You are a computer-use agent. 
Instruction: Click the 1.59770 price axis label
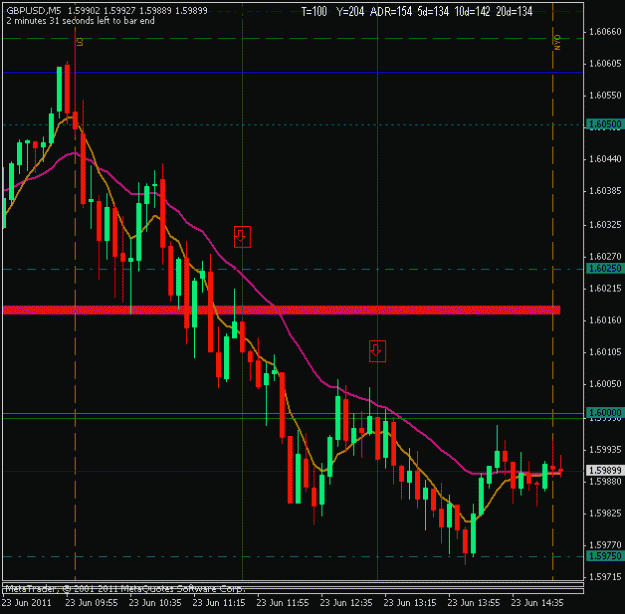[605, 545]
